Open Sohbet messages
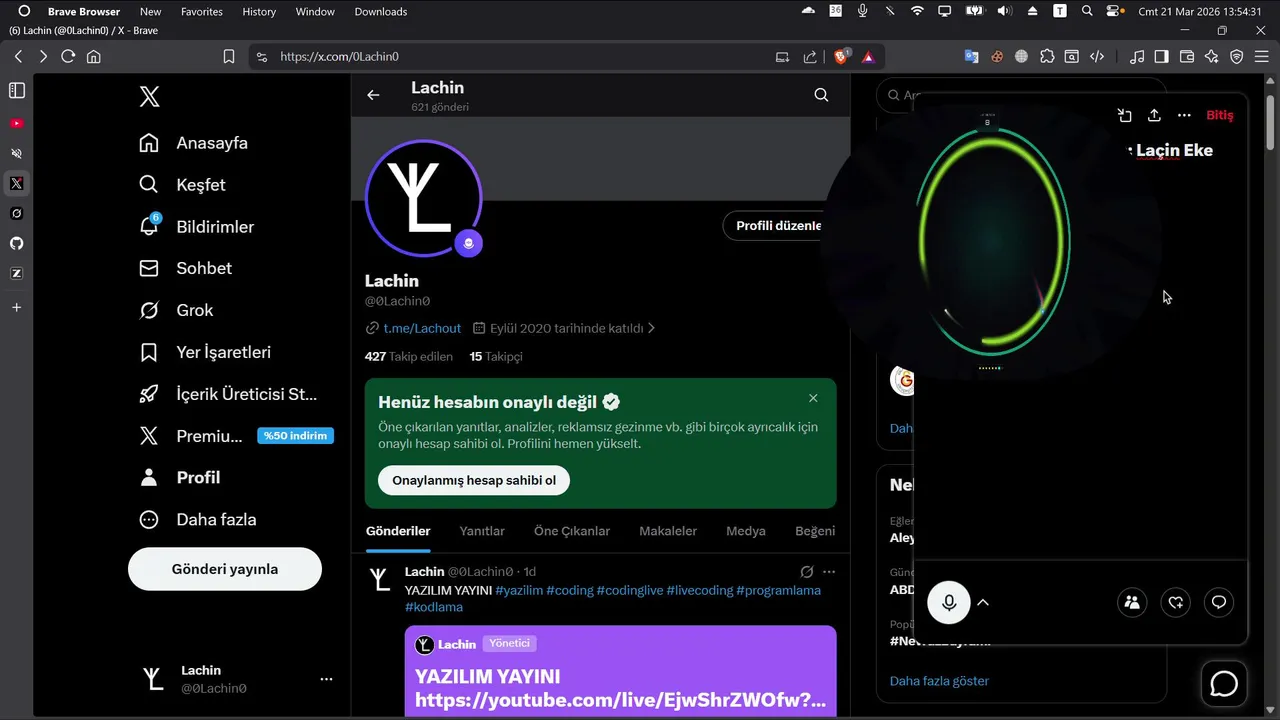1280x720 pixels. (186, 268)
